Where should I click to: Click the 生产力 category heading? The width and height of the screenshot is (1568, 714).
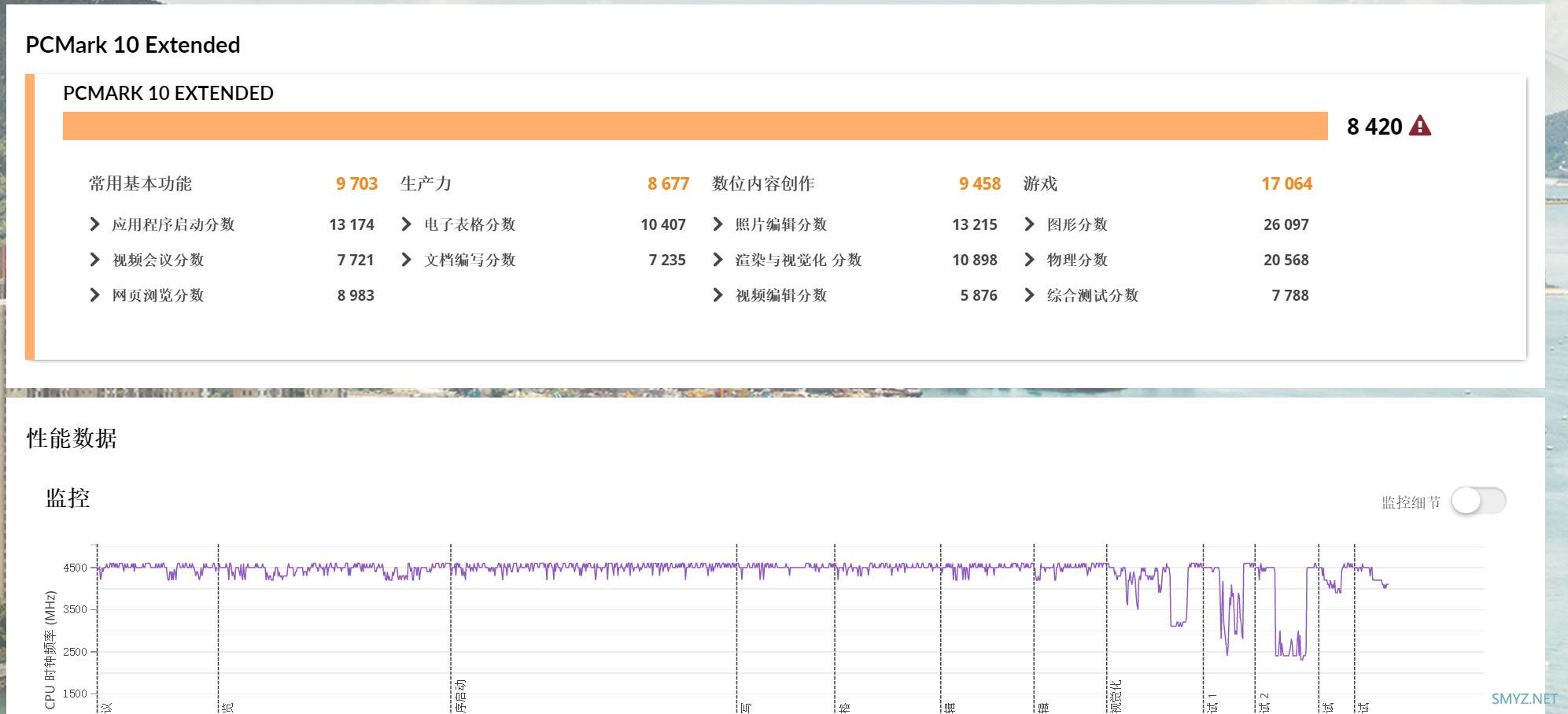426,183
